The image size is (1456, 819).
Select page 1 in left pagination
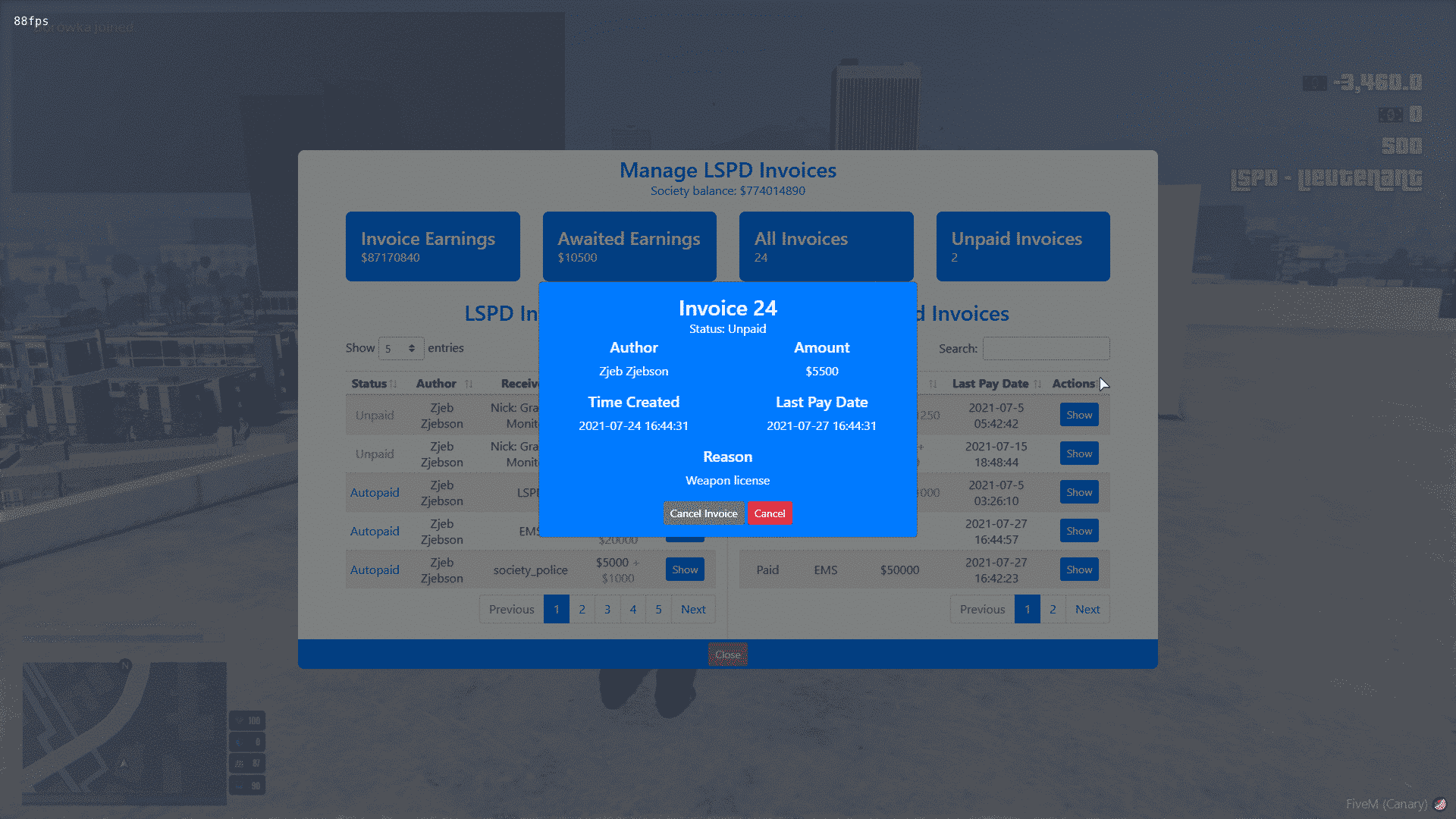click(x=557, y=609)
